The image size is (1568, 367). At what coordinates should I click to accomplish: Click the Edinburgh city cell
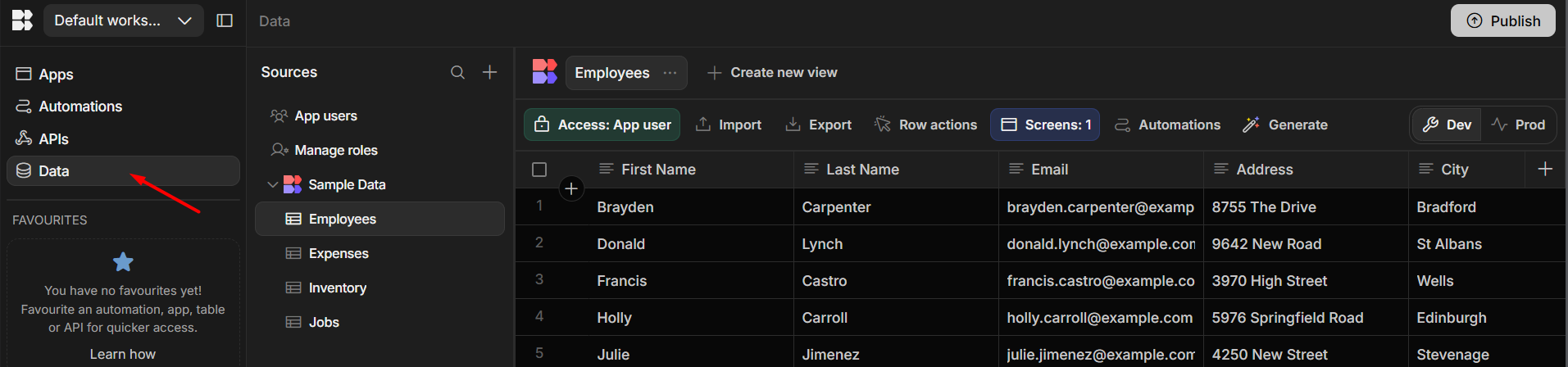coord(1487,318)
